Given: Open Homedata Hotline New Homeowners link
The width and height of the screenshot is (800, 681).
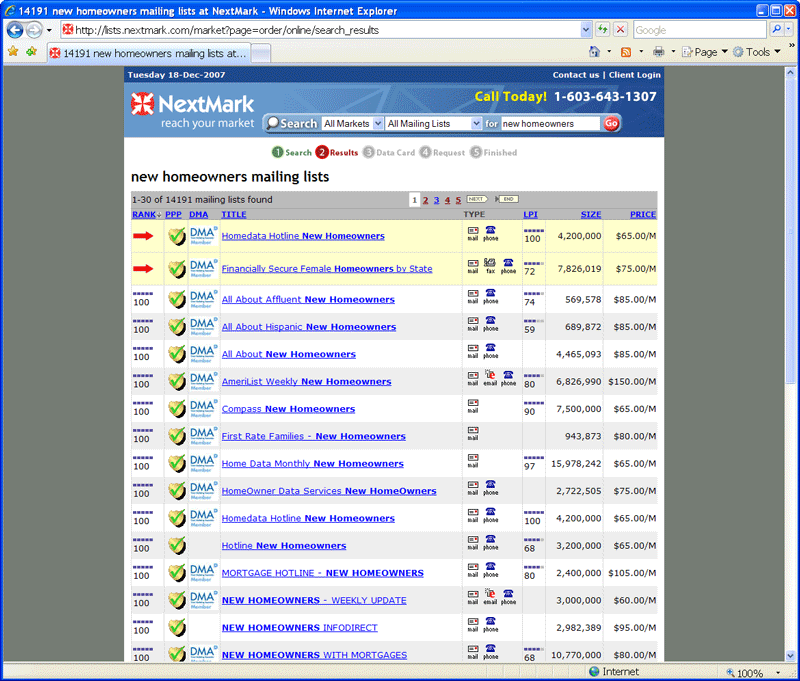Looking at the screenshot, I should [303, 236].
